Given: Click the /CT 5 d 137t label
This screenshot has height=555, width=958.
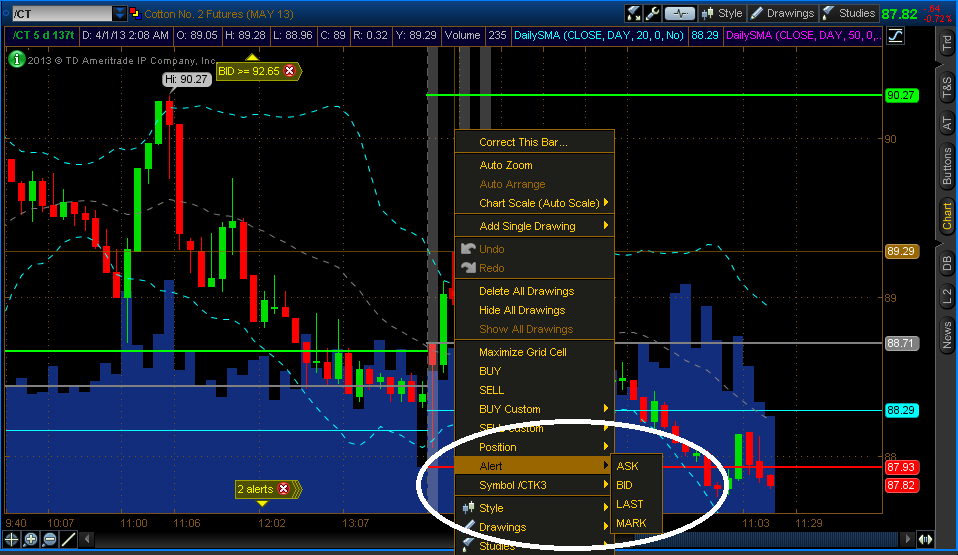Looking at the screenshot, I should coord(43,35).
